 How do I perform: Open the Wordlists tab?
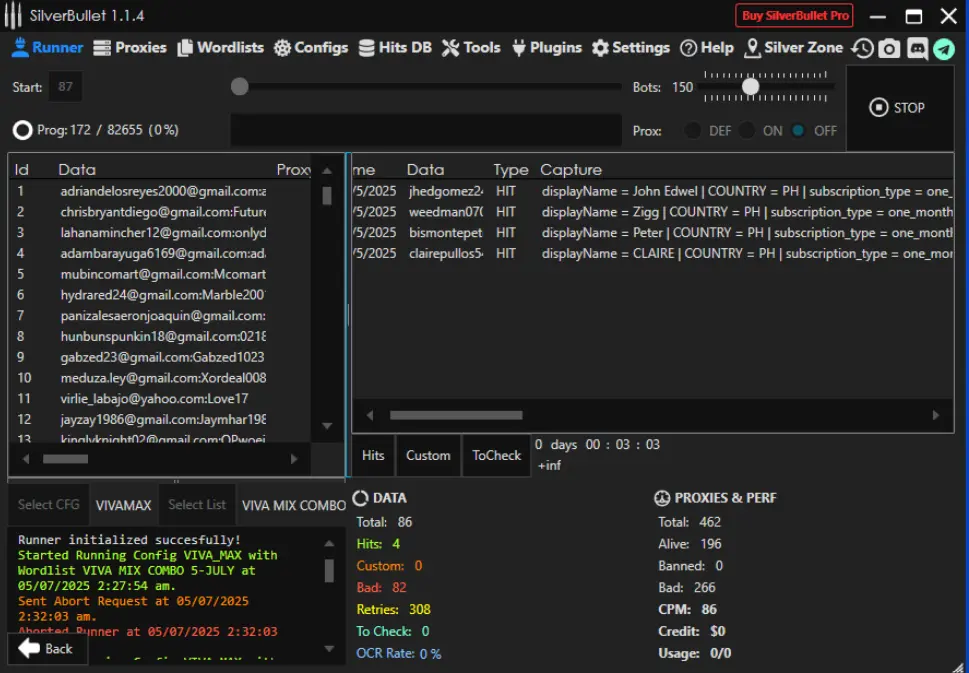[x=221, y=48]
